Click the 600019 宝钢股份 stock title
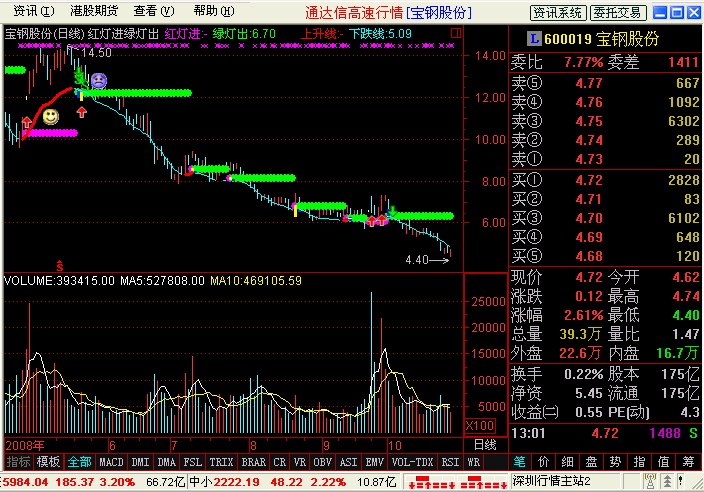704x492 pixels. 601,40
